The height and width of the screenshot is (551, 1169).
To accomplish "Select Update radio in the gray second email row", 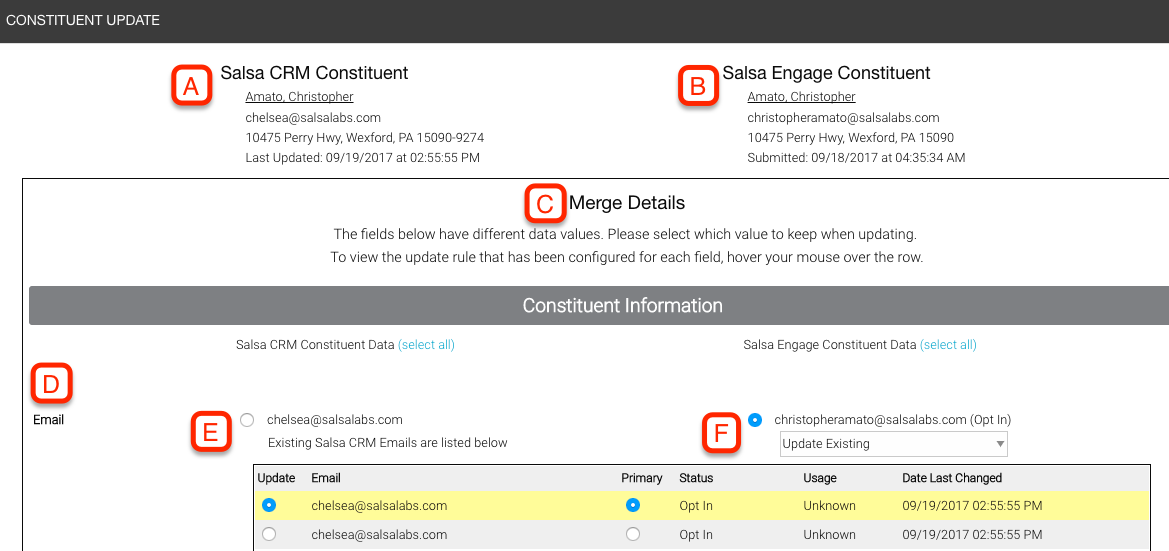I will (269, 535).
